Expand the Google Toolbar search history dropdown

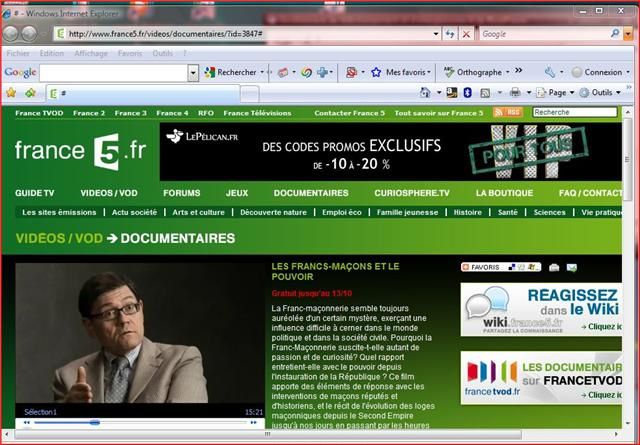(x=193, y=73)
